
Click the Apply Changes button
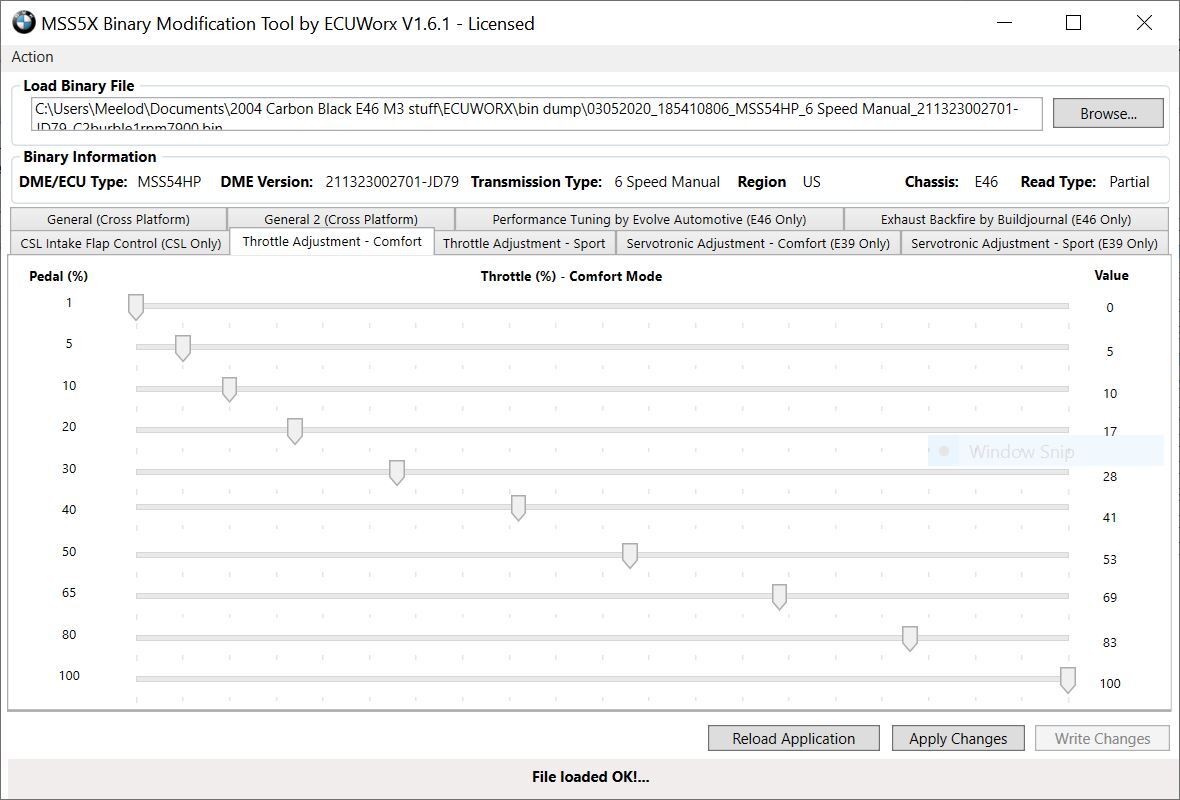(x=957, y=739)
